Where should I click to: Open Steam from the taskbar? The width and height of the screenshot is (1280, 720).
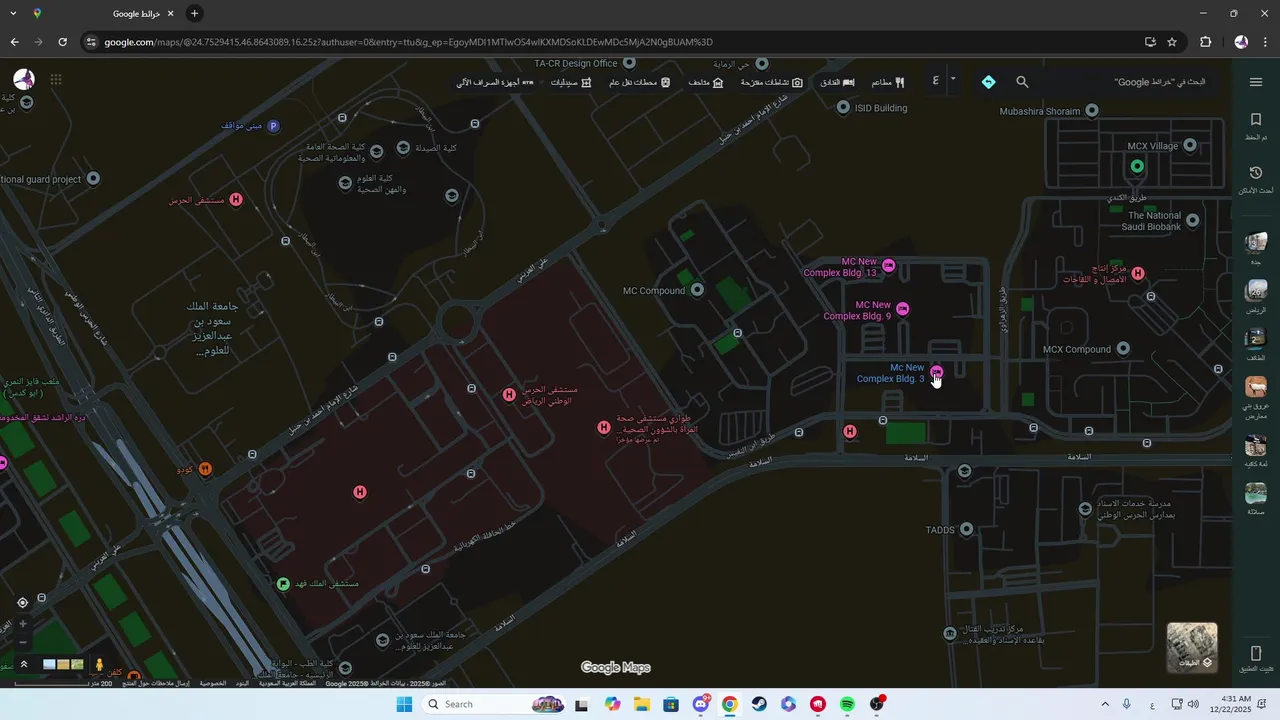(x=759, y=704)
